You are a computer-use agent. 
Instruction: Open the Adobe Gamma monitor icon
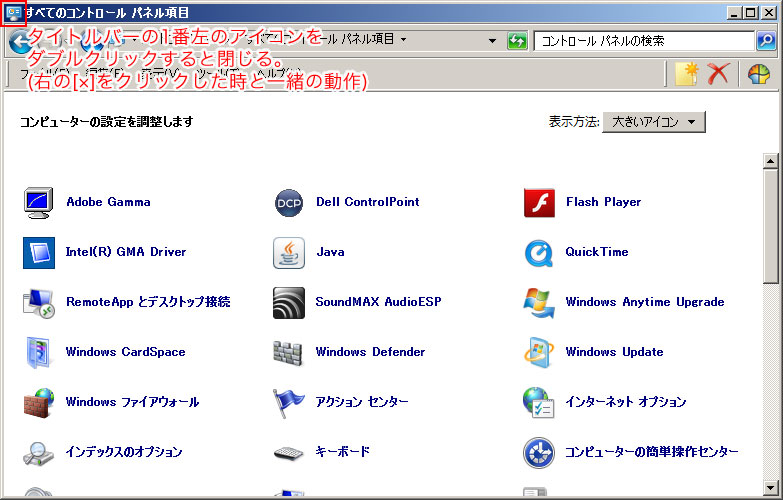(x=38, y=203)
